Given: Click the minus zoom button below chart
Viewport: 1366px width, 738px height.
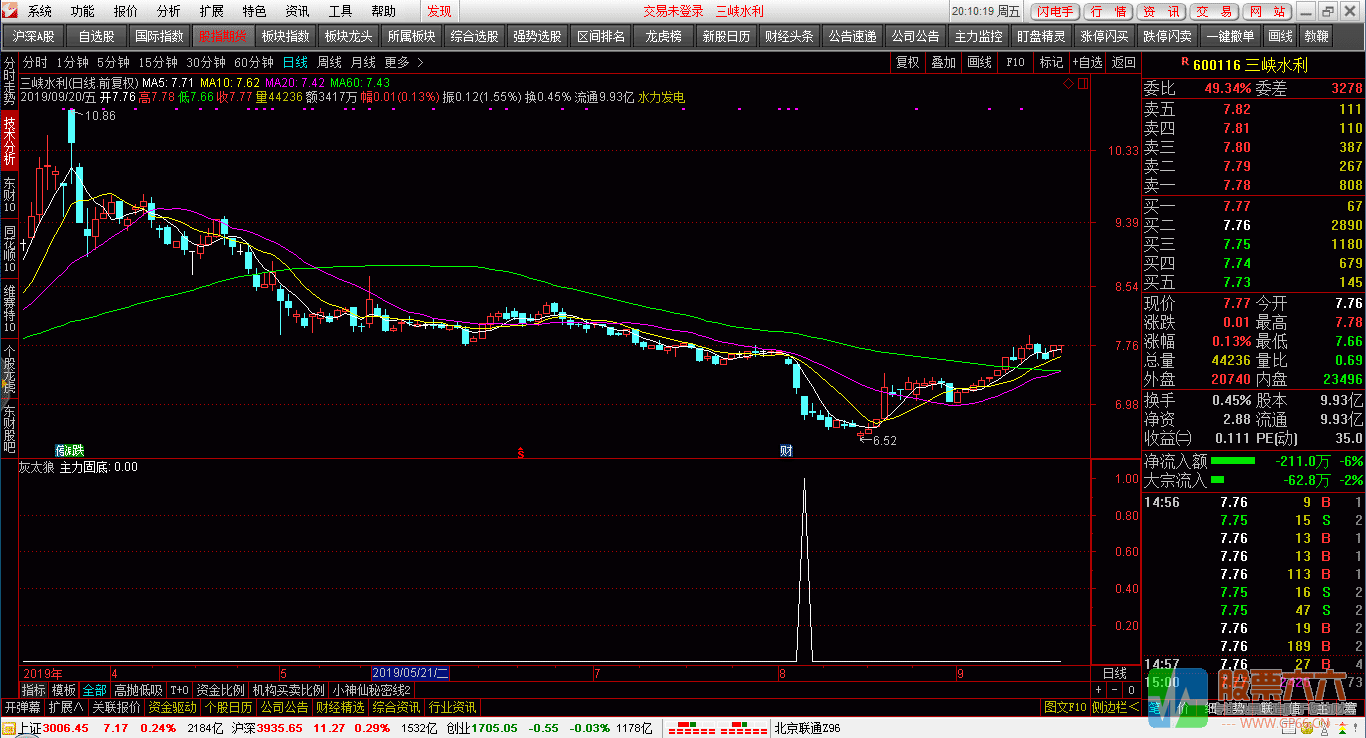Looking at the screenshot, I should tap(1114, 690).
